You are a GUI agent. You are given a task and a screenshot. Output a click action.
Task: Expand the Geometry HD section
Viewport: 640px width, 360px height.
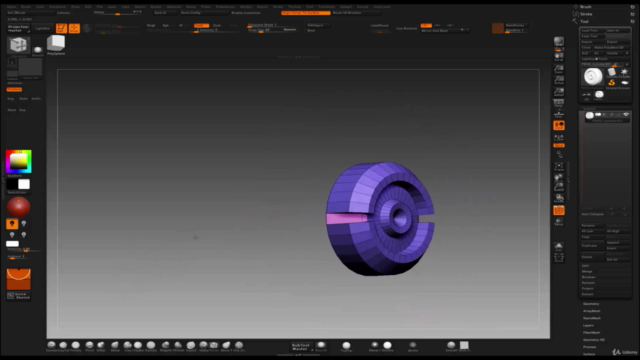(x=594, y=340)
